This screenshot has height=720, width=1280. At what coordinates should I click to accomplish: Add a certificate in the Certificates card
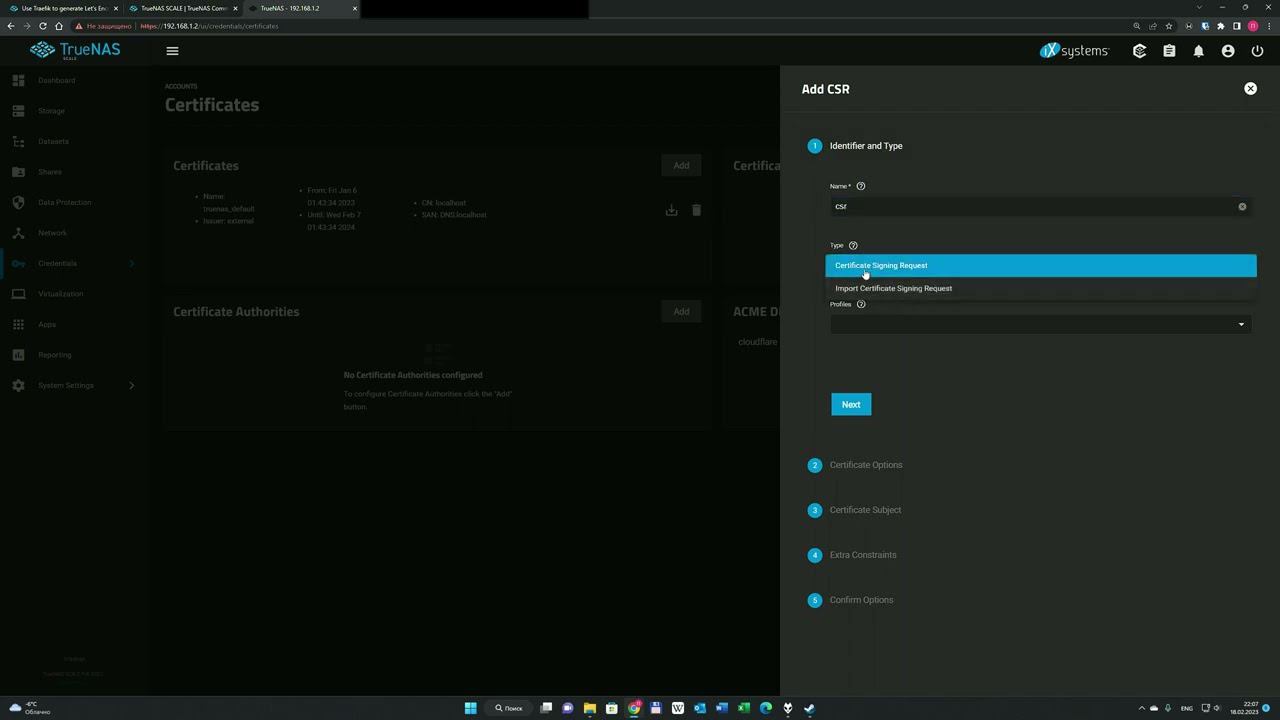pyautogui.click(x=681, y=166)
